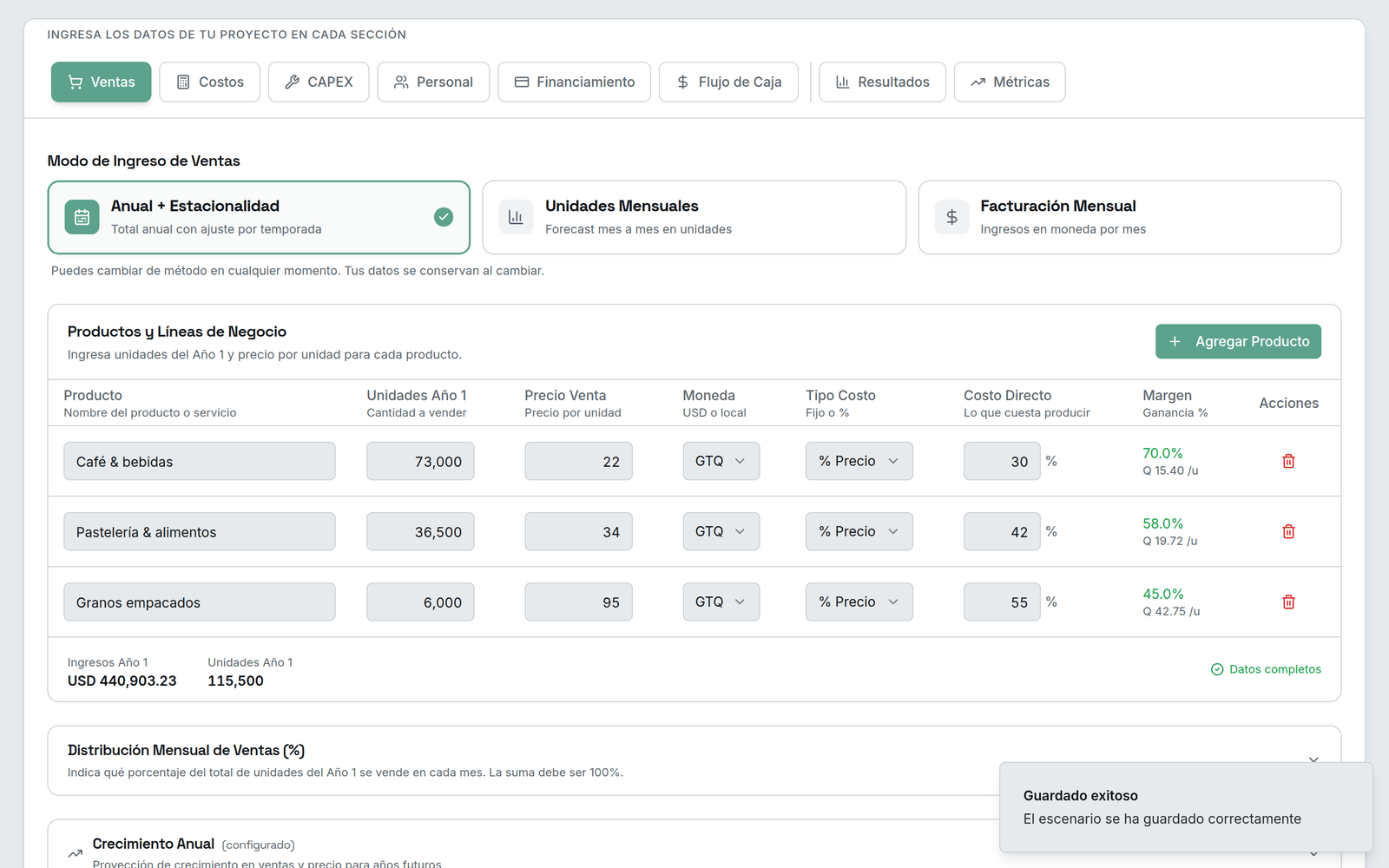Switch to the Costos tab
The width and height of the screenshot is (1389, 868).
(x=209, y=82)
